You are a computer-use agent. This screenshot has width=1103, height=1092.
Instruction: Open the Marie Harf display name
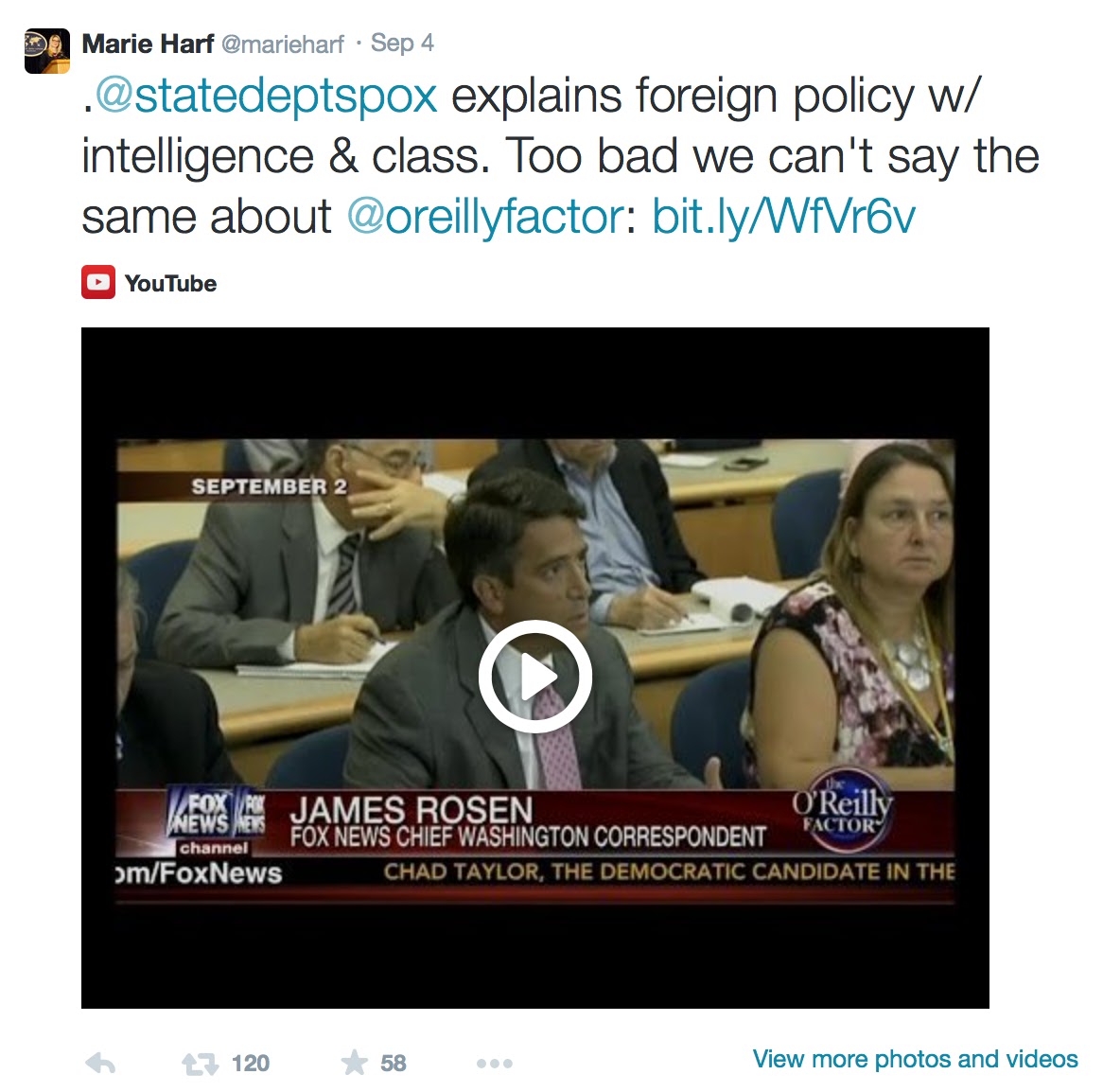tap(148, 44)
